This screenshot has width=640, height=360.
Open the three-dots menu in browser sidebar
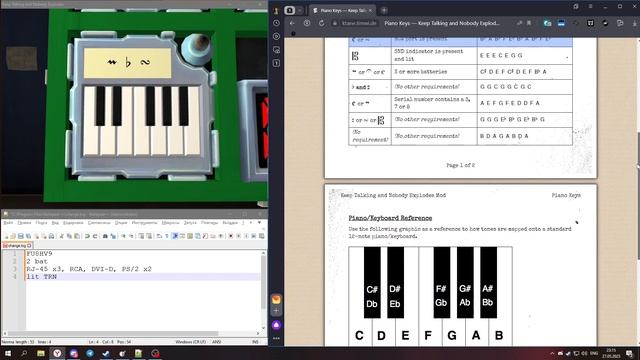(276, 338)
